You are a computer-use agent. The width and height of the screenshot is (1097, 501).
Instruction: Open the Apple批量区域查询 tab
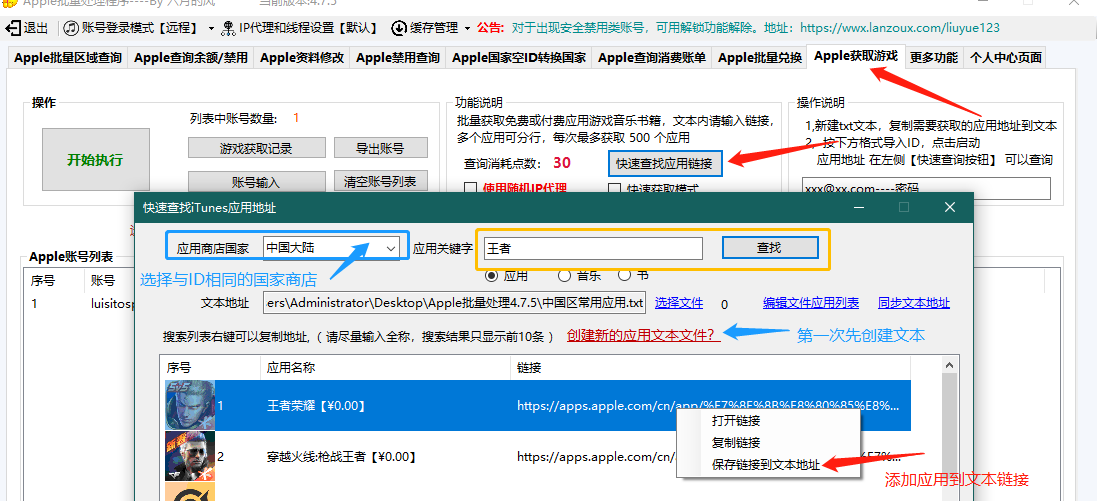(x=68, y=58)
